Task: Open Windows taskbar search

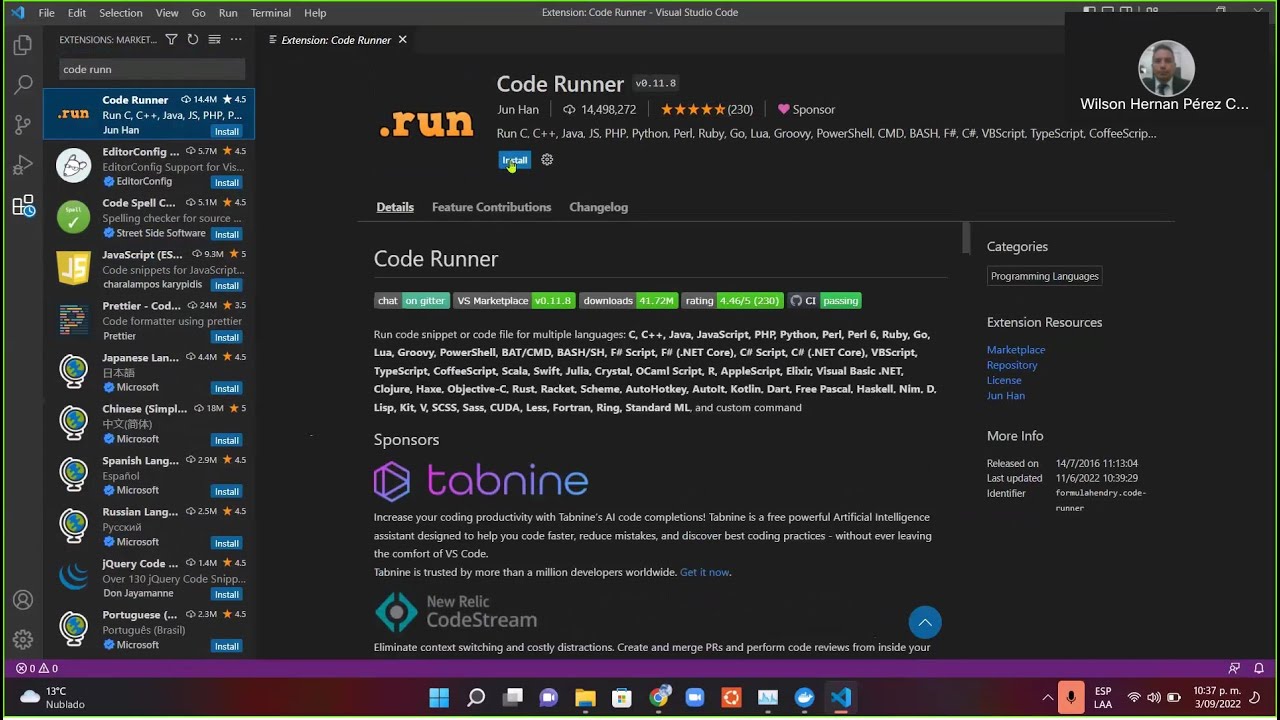Action: tap(476, 697)
